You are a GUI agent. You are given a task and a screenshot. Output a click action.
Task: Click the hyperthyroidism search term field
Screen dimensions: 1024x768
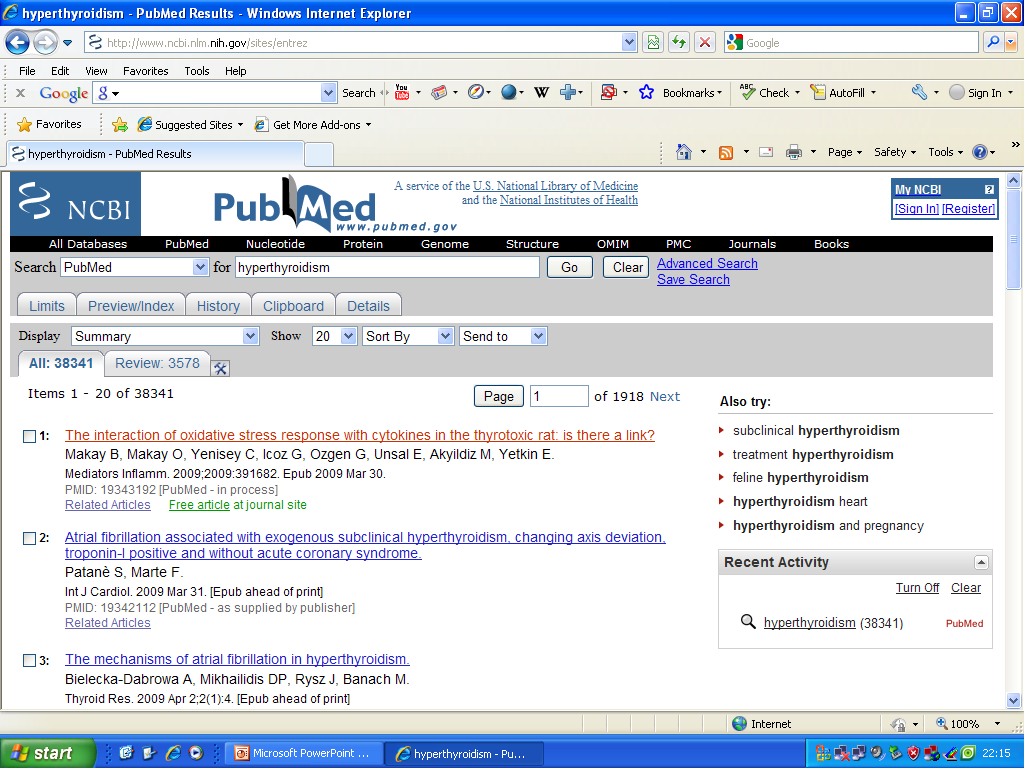(387, 267)
